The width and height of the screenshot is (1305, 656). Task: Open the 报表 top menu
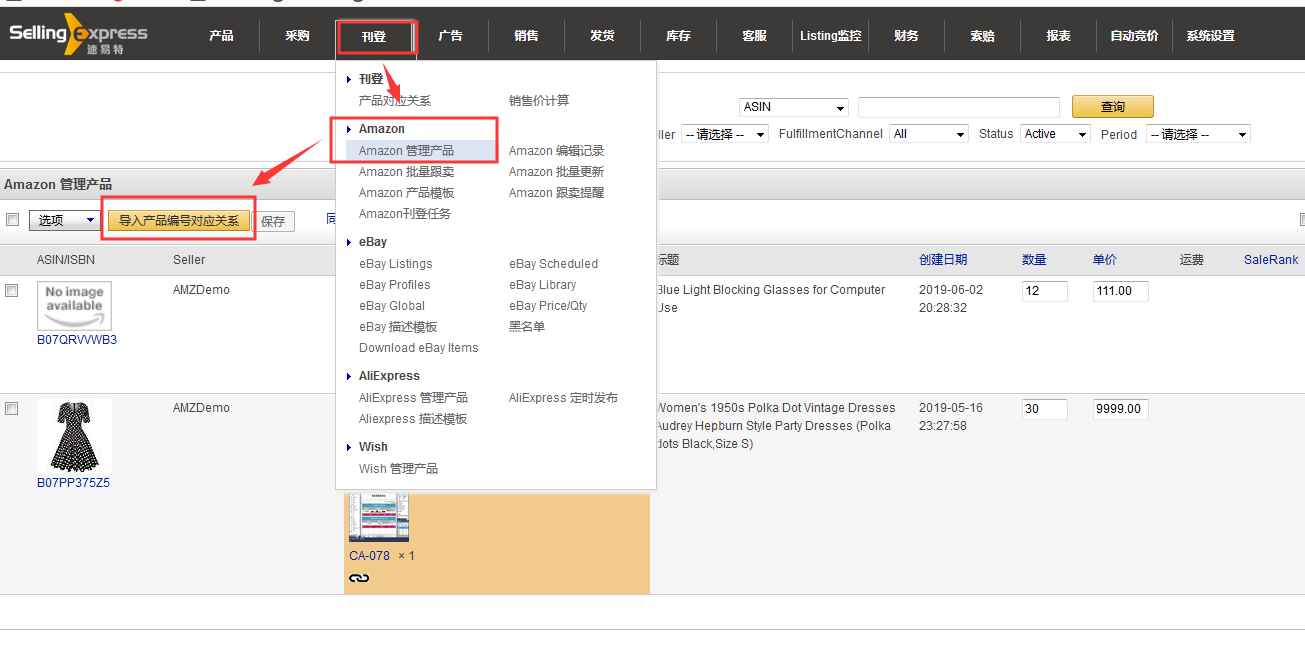(1058, 36)
